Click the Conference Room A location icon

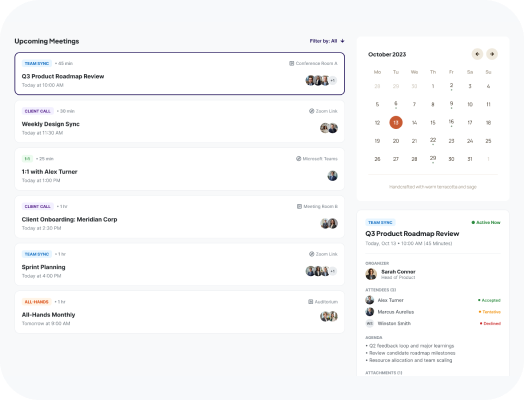[291, 63]
